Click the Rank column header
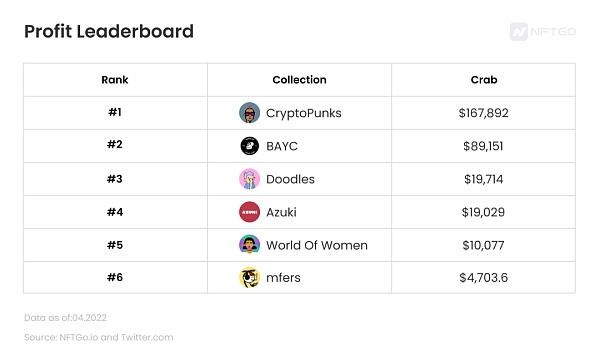Image resolution: width=600 pixels, height=363 pixels. (115, 80)
